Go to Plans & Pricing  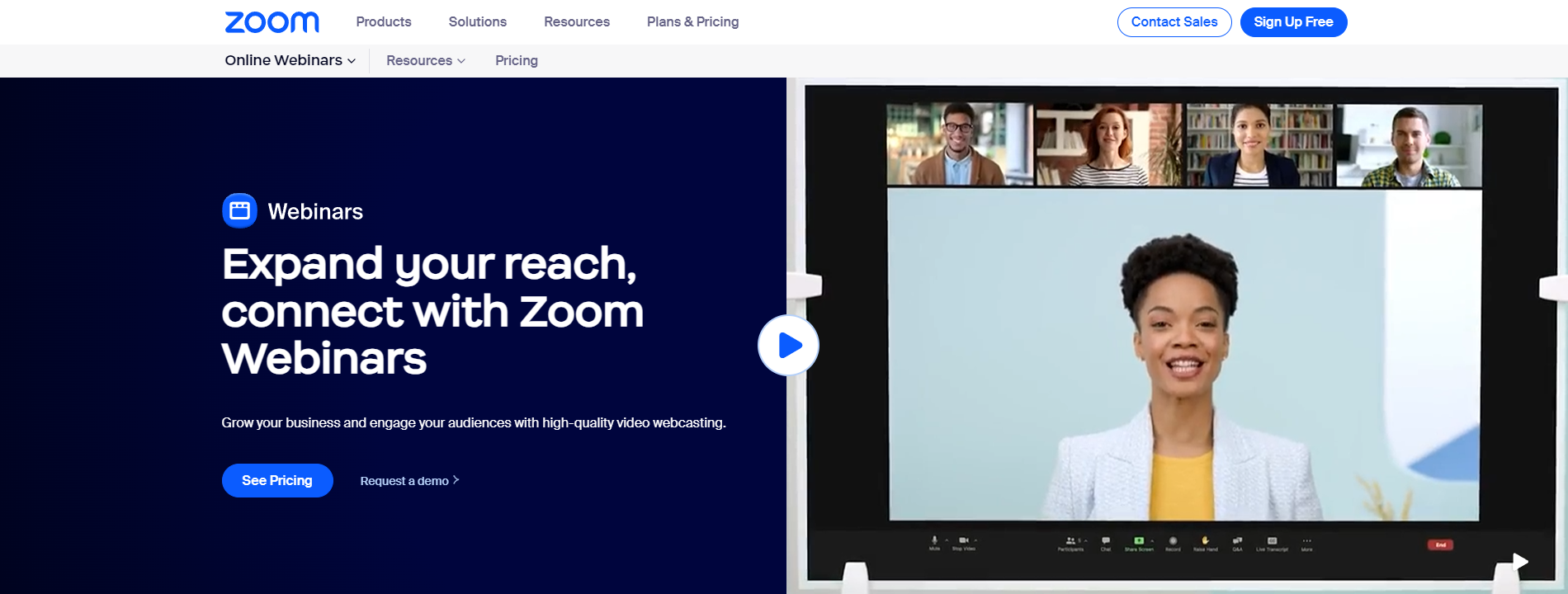692,22
